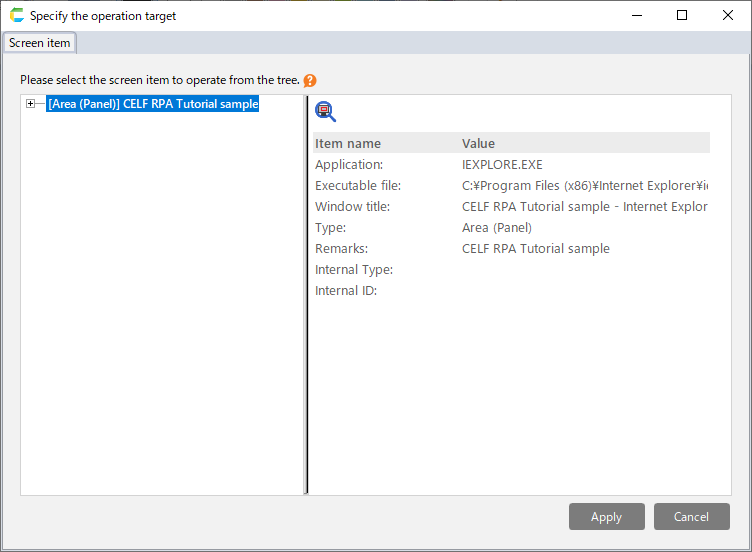Image resolution: width=752 pixels, height=552 pixels.
Task: Click the IEXPLORE.EXE value cell
Action: click(x=502, y=164)
